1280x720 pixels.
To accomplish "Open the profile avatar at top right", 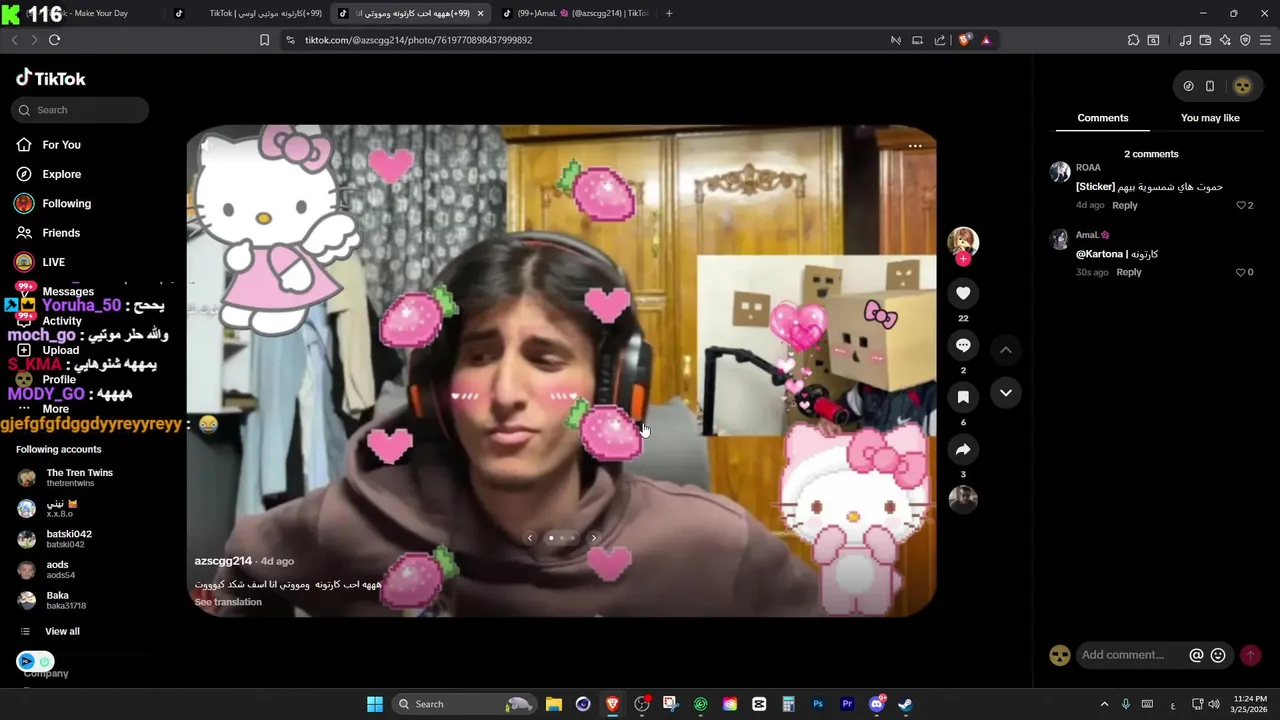I will pos(1242,86).
